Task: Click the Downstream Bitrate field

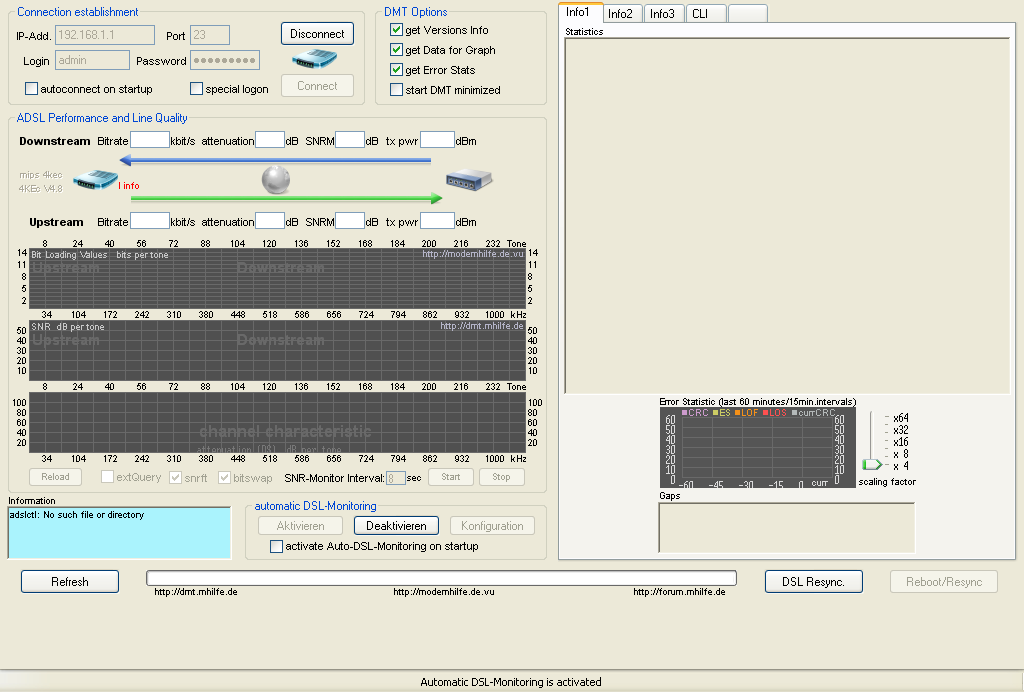Action: pos(150,141)
